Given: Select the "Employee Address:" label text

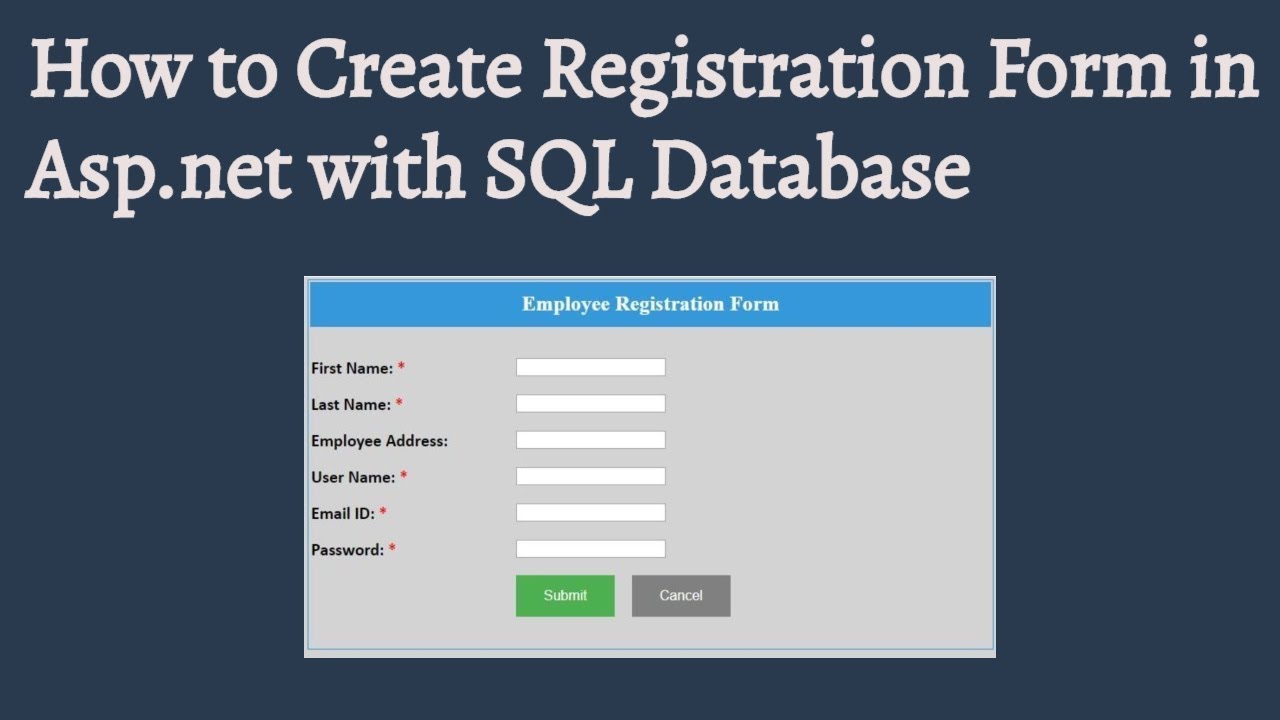Looking at the screenshot, I should click(x=379, y=441).
